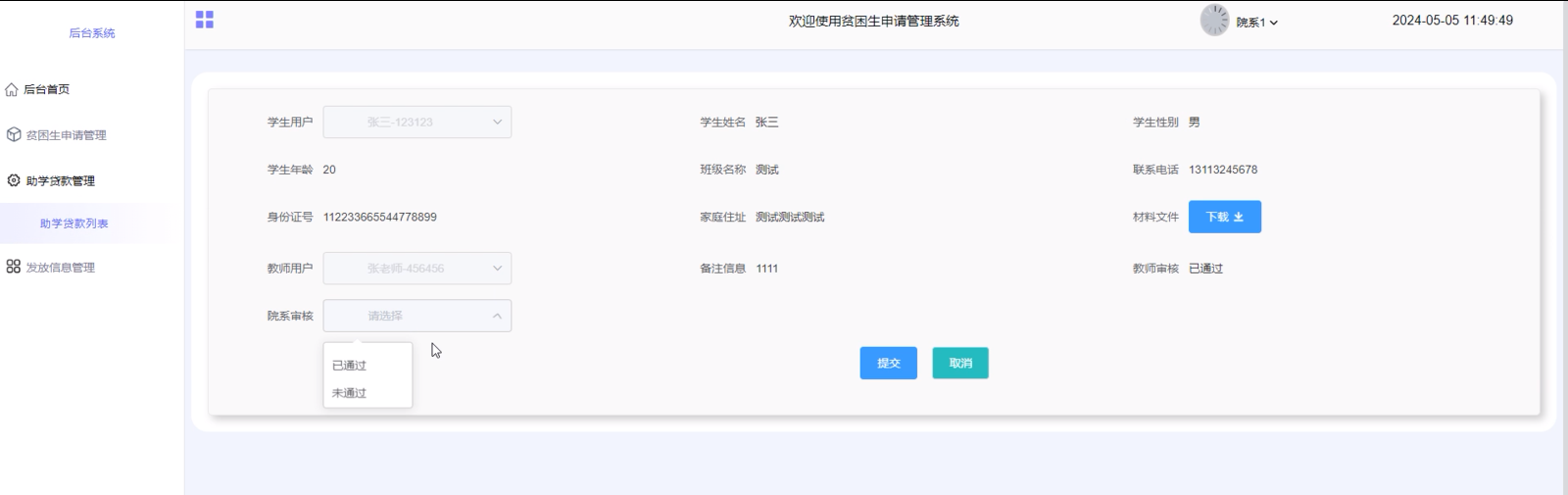This screenshot has height=495, width=1568.
Task: Select 未通过 from dropdown options
Action: point(349,393)
